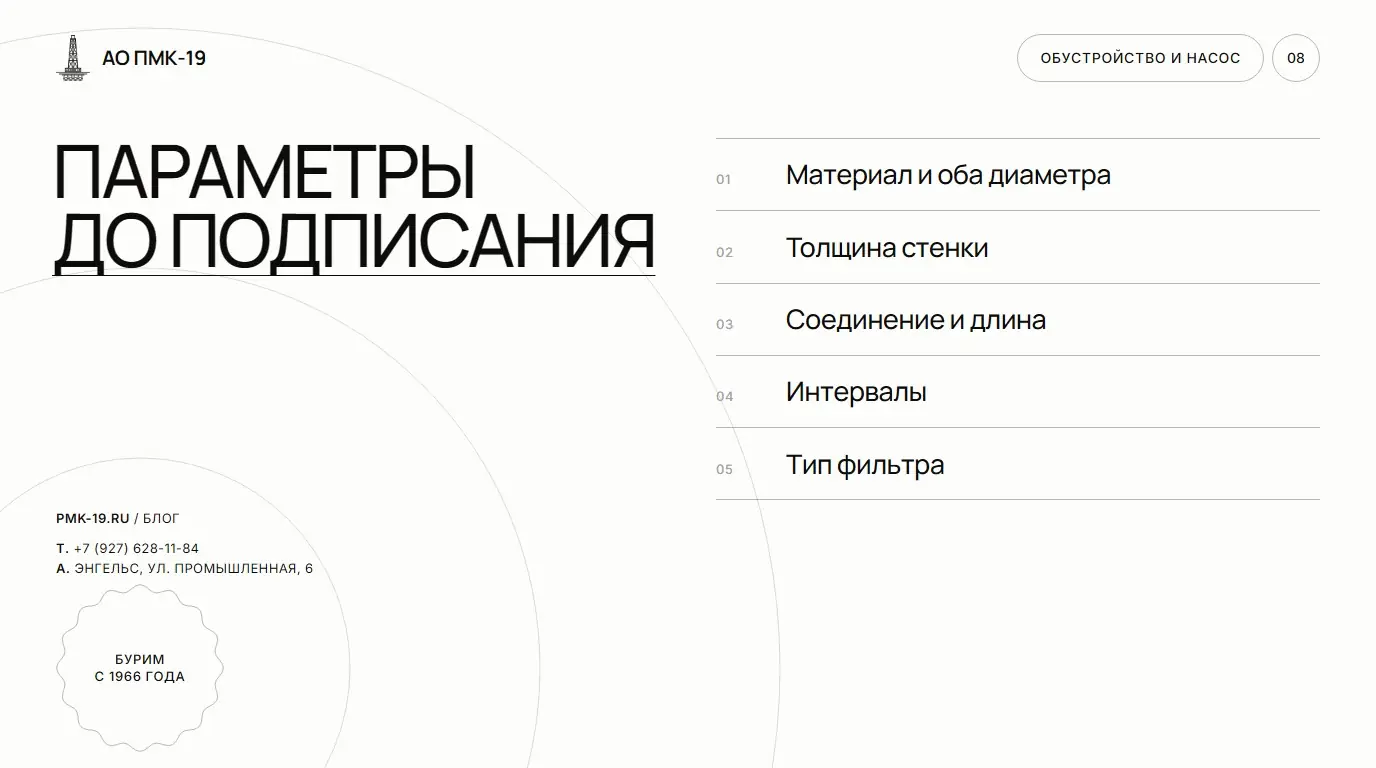Image resolution: width=1376 pixels, height=768 pixels.
Task: Click number 01 beside Материал row
Action: click(x=724, y=180)
